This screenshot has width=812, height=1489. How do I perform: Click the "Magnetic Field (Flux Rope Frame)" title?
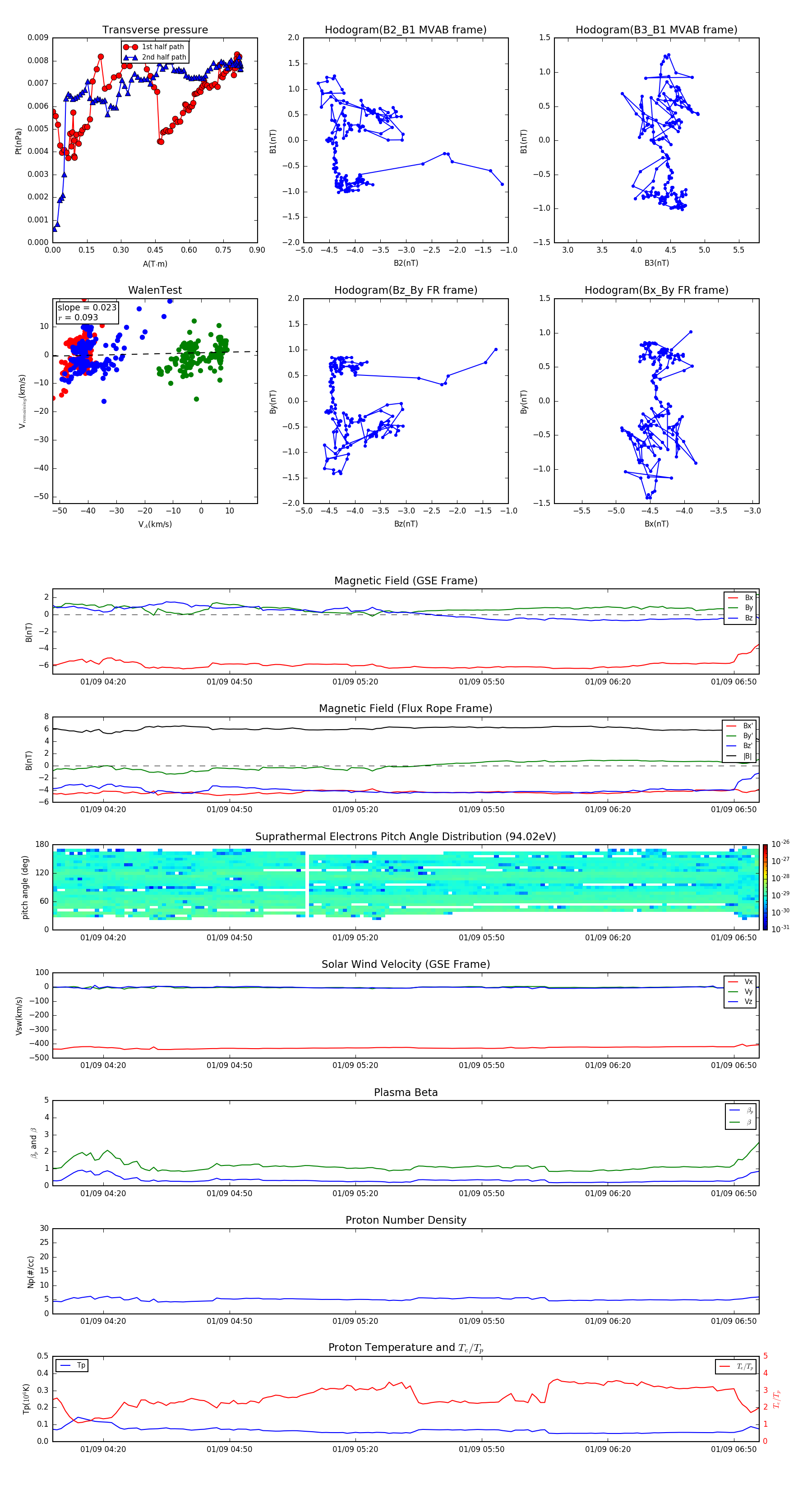[406, 709]
